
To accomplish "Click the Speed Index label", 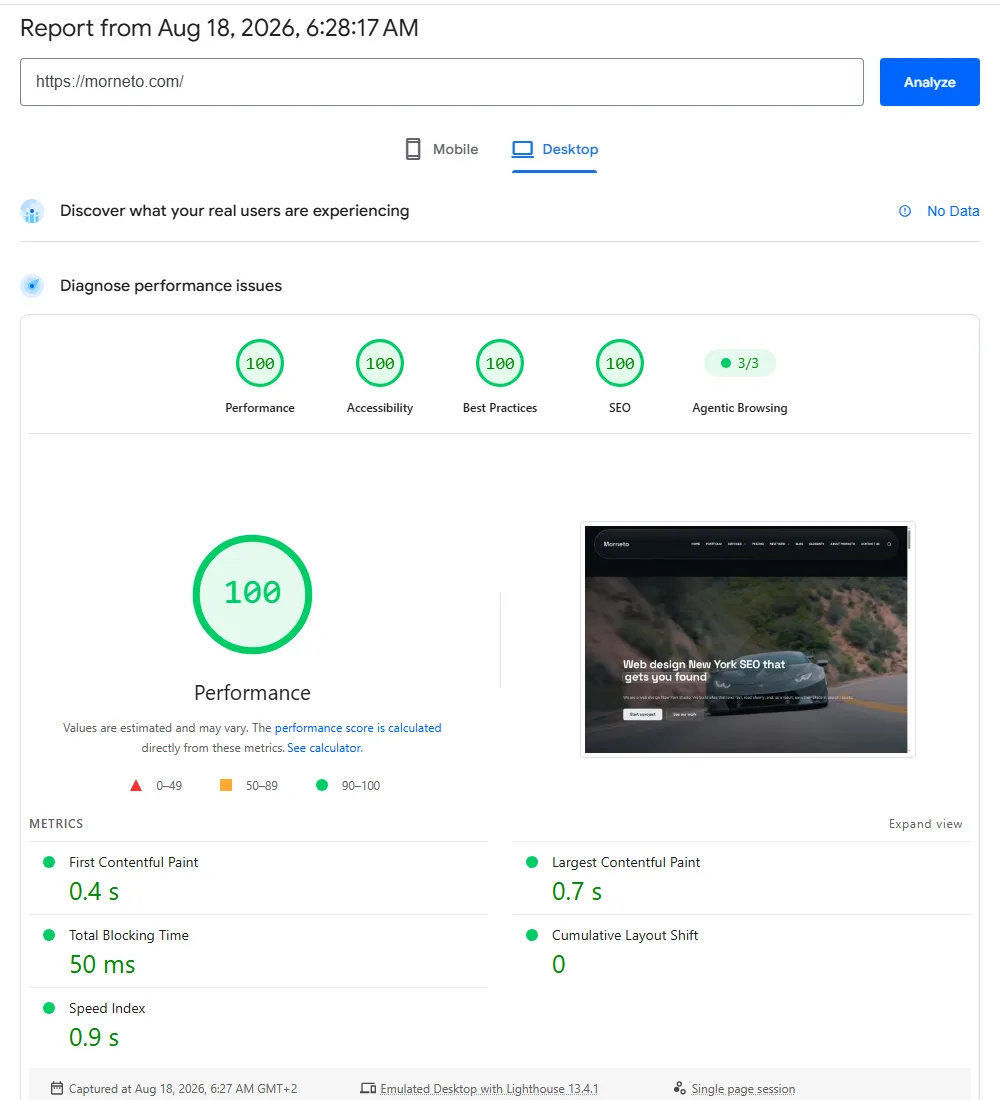I will [107, 1008].
